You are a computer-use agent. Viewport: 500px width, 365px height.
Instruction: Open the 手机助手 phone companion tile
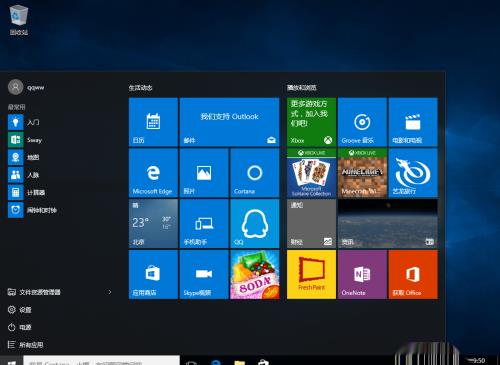tap(204, 224)
